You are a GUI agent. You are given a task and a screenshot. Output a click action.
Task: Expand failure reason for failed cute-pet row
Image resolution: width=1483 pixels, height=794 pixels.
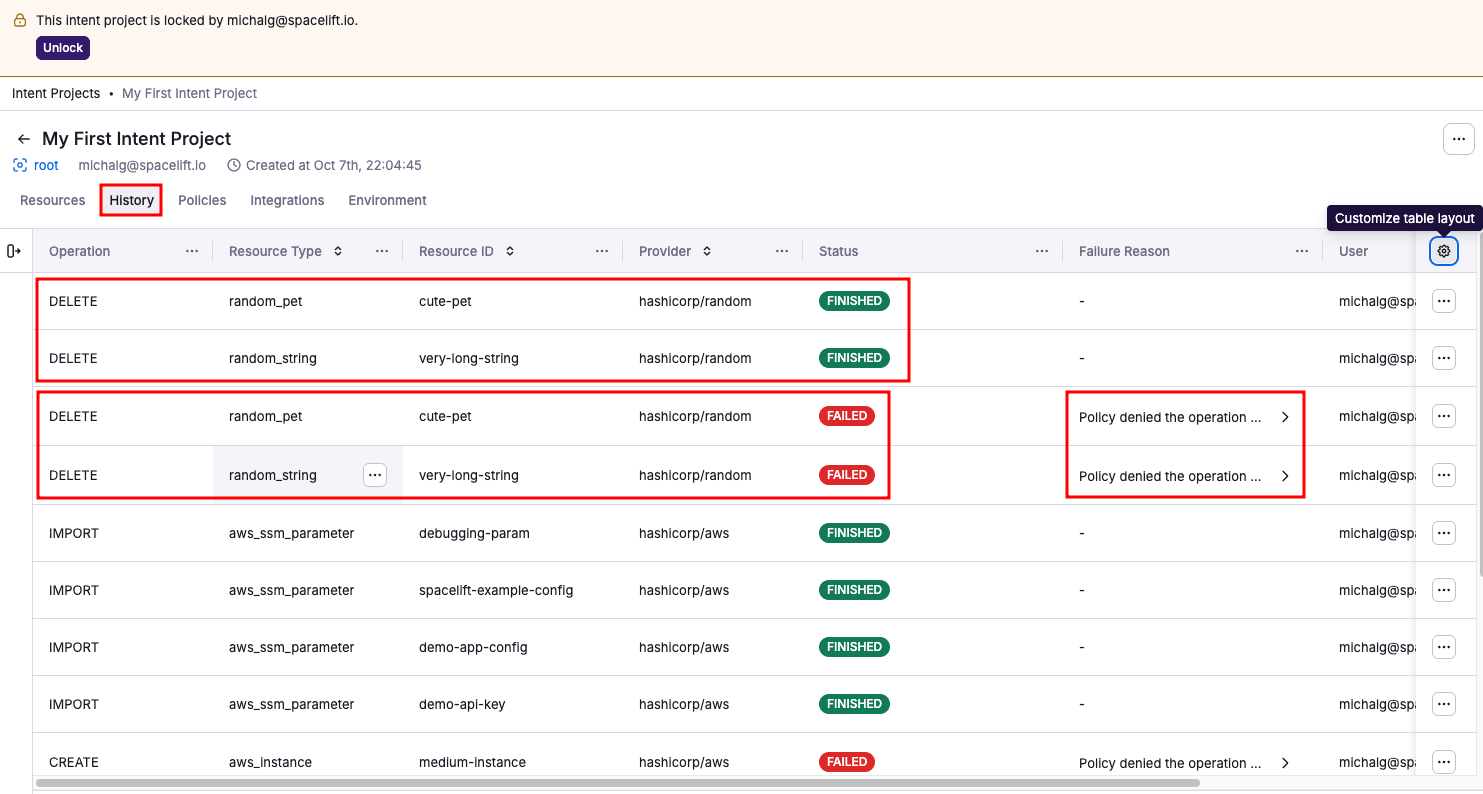(1286, 419)
